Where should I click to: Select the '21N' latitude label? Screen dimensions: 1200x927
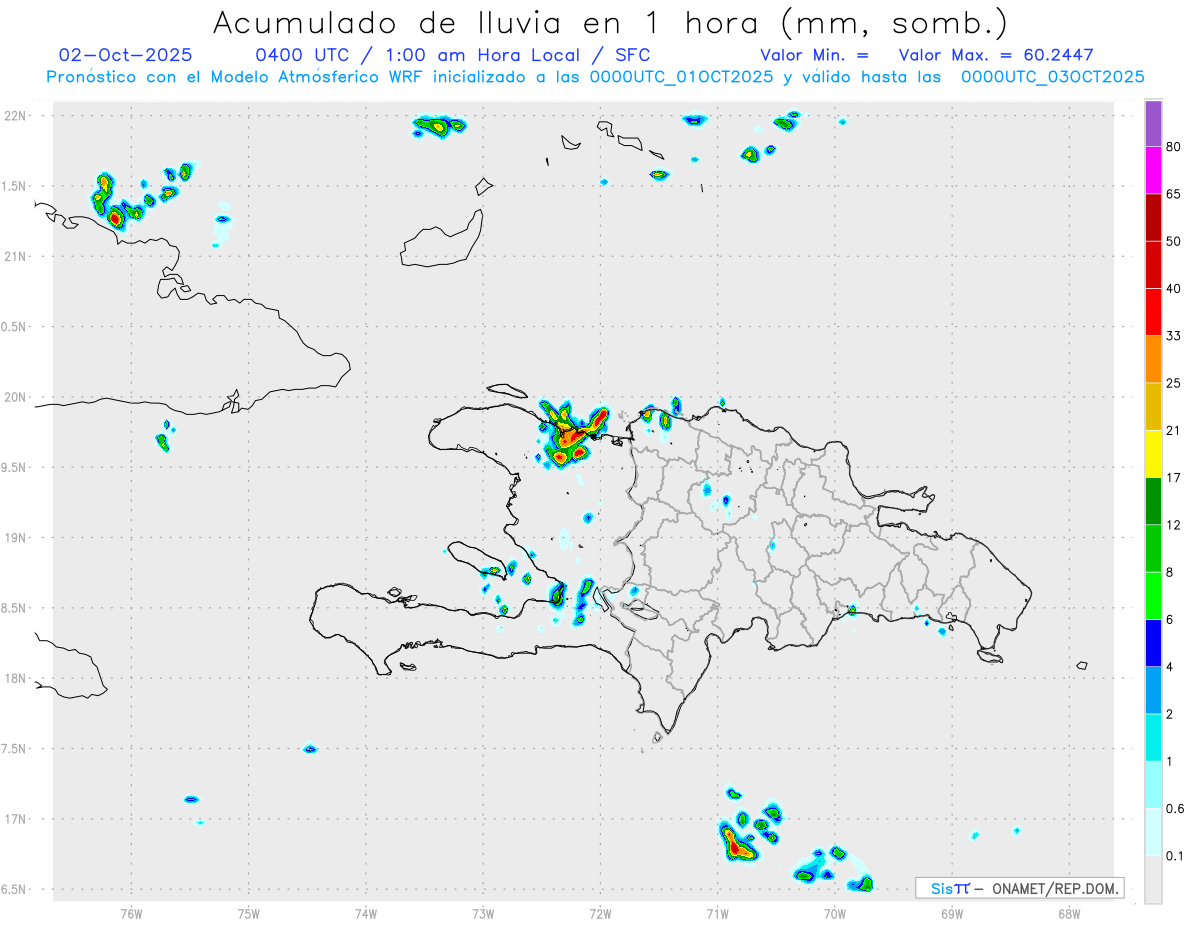(16, 256)
